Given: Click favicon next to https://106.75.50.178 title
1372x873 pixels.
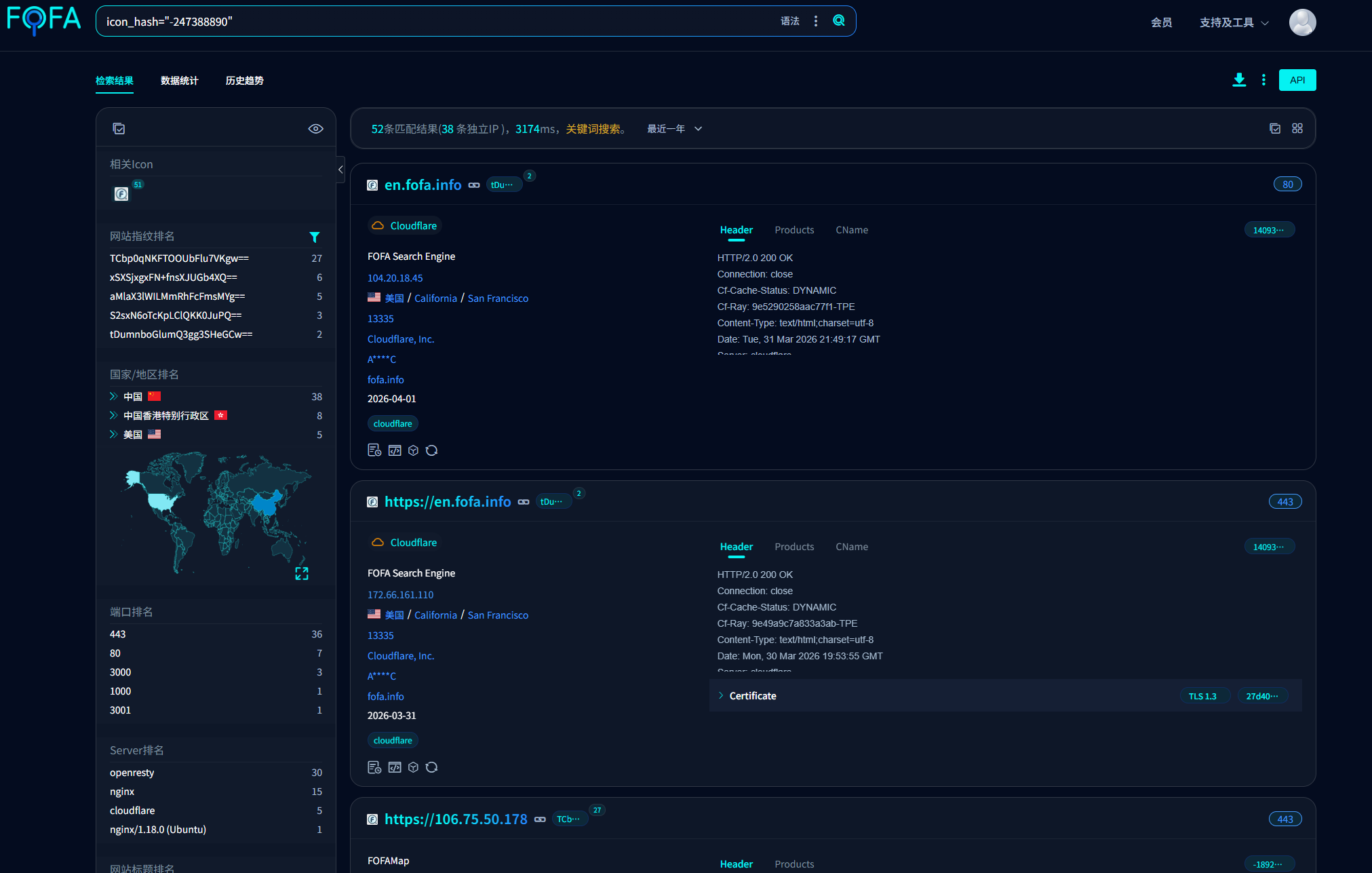Looking at the screenshot, I should coord(372,819).
